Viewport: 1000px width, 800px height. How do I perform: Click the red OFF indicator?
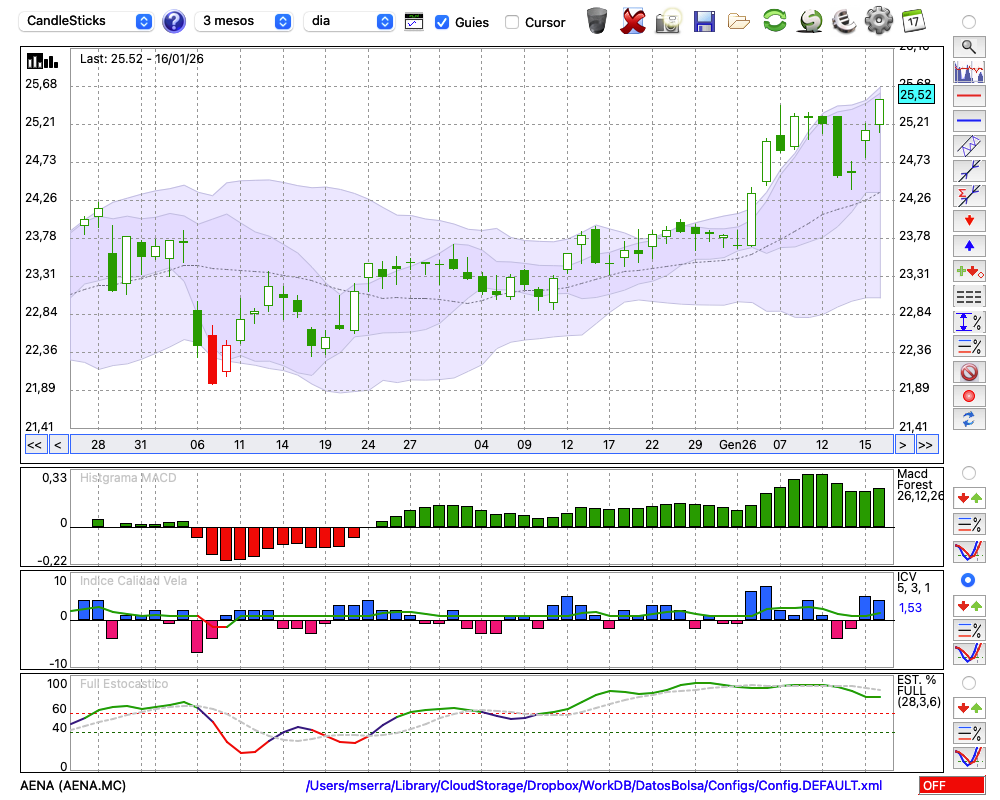(x=951, y=786)
